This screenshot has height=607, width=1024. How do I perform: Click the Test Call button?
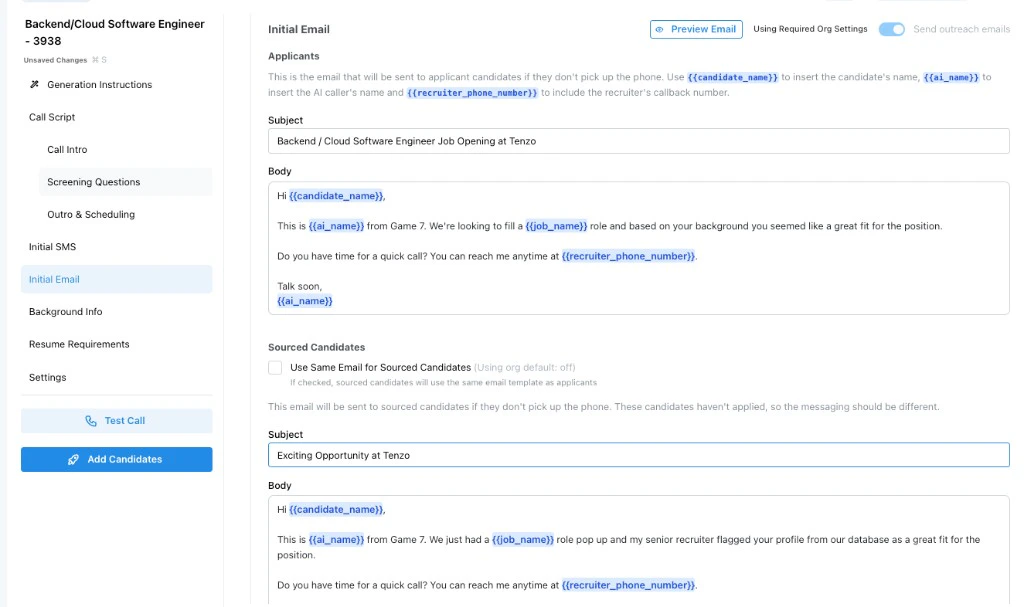coord(116,421)
